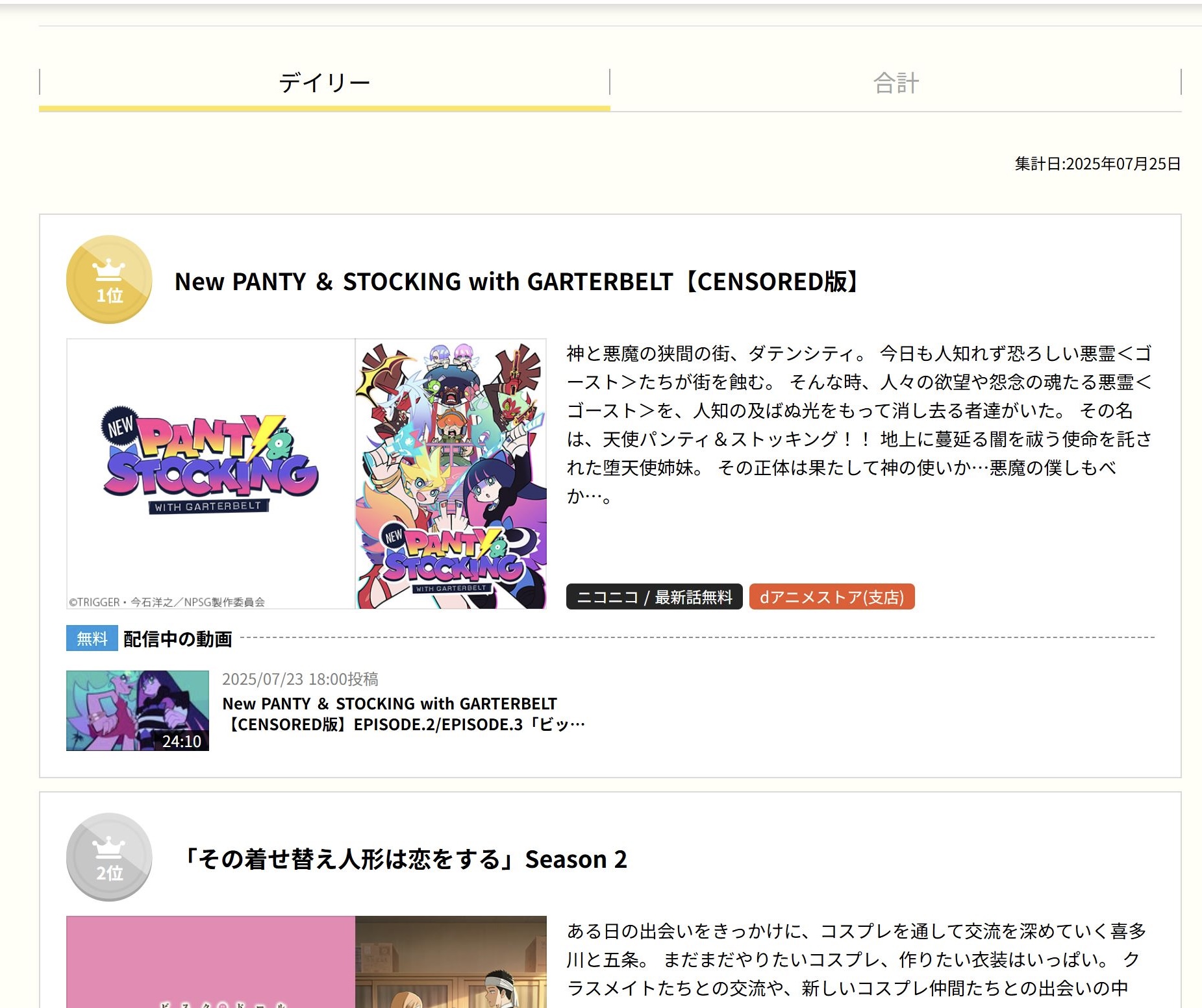
Task: Click the blue 無料 label
Action: (x=92, y=639)
